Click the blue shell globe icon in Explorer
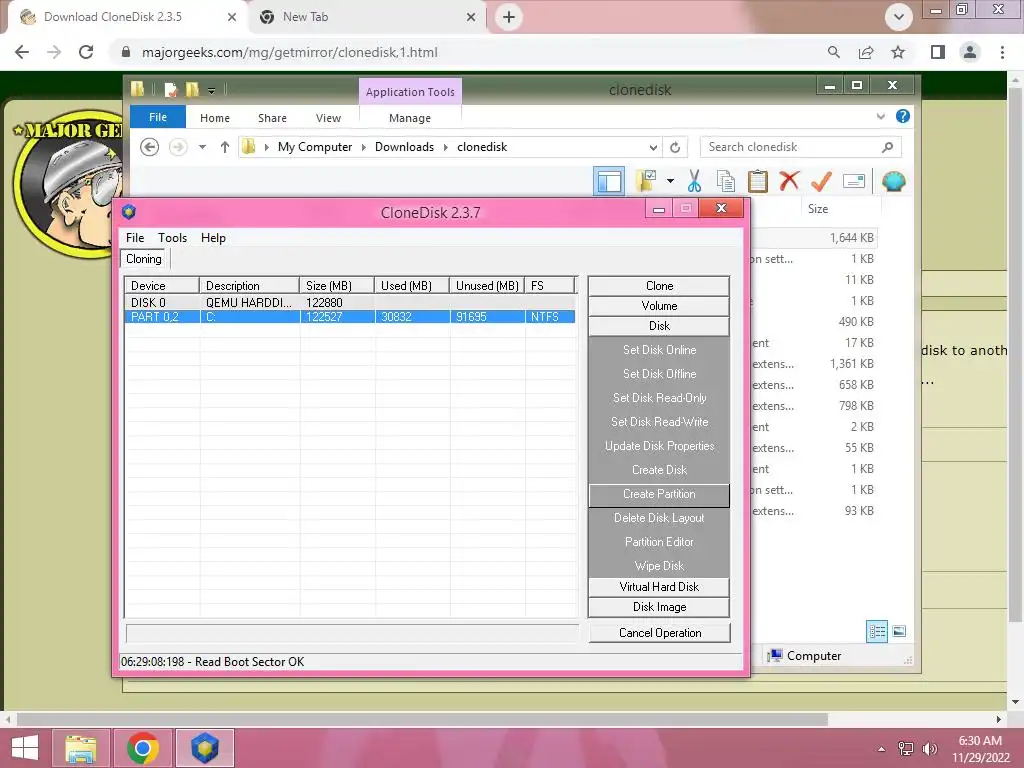The image size is (1024, 768). (893, 181)
